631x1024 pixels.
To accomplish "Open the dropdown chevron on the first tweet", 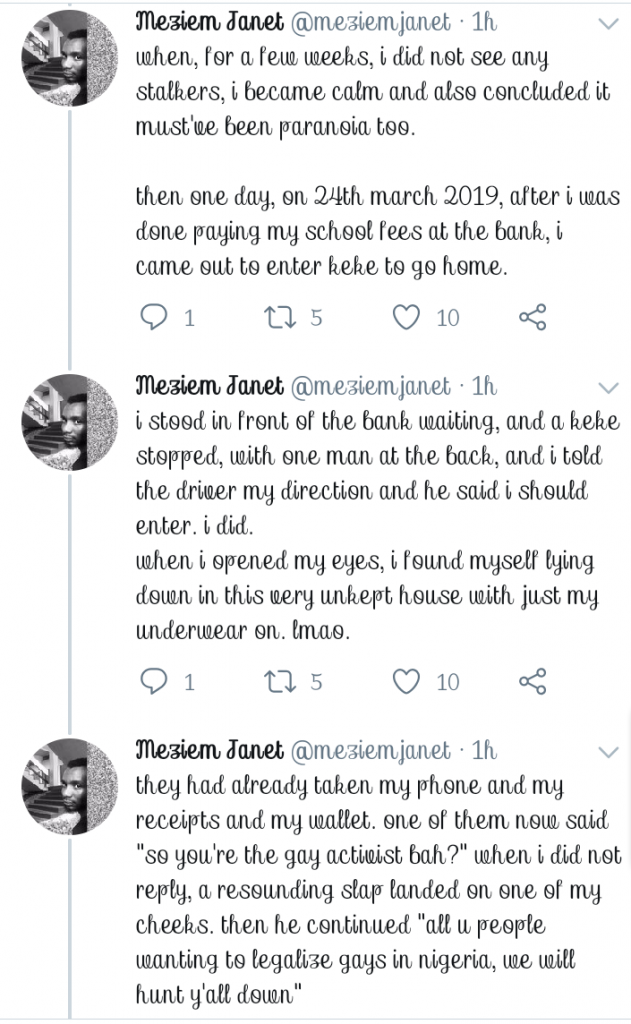I will click(608, 24).
